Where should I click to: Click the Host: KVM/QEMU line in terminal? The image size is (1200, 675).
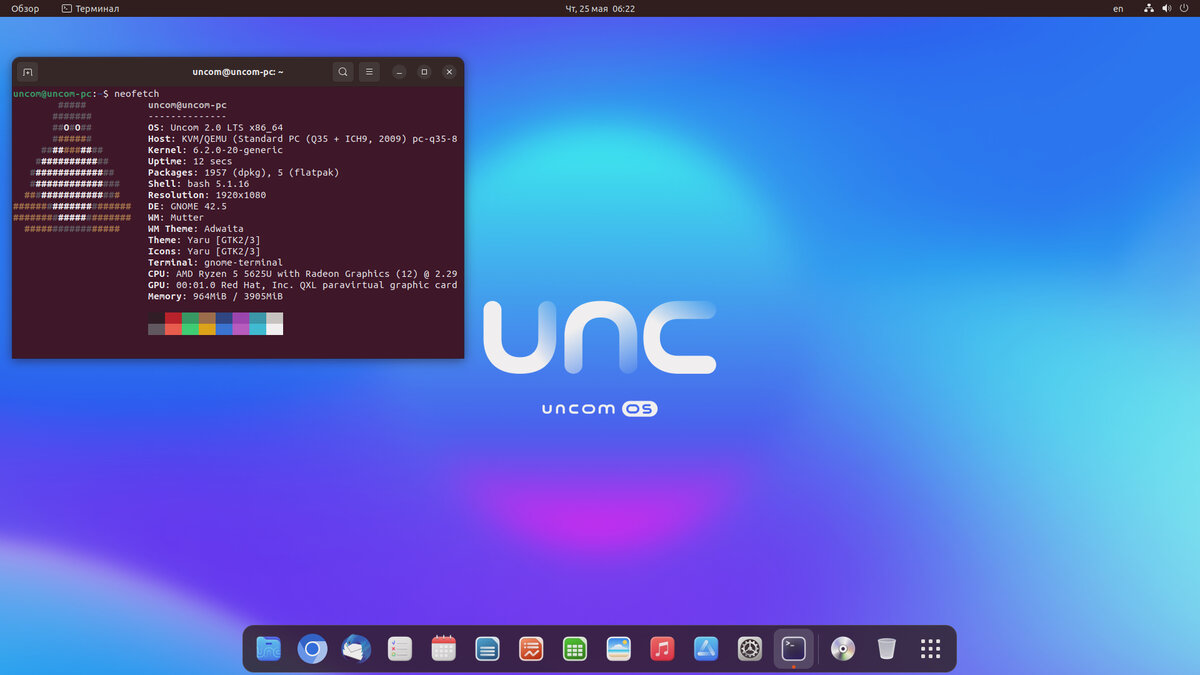(x=303, y=139)
